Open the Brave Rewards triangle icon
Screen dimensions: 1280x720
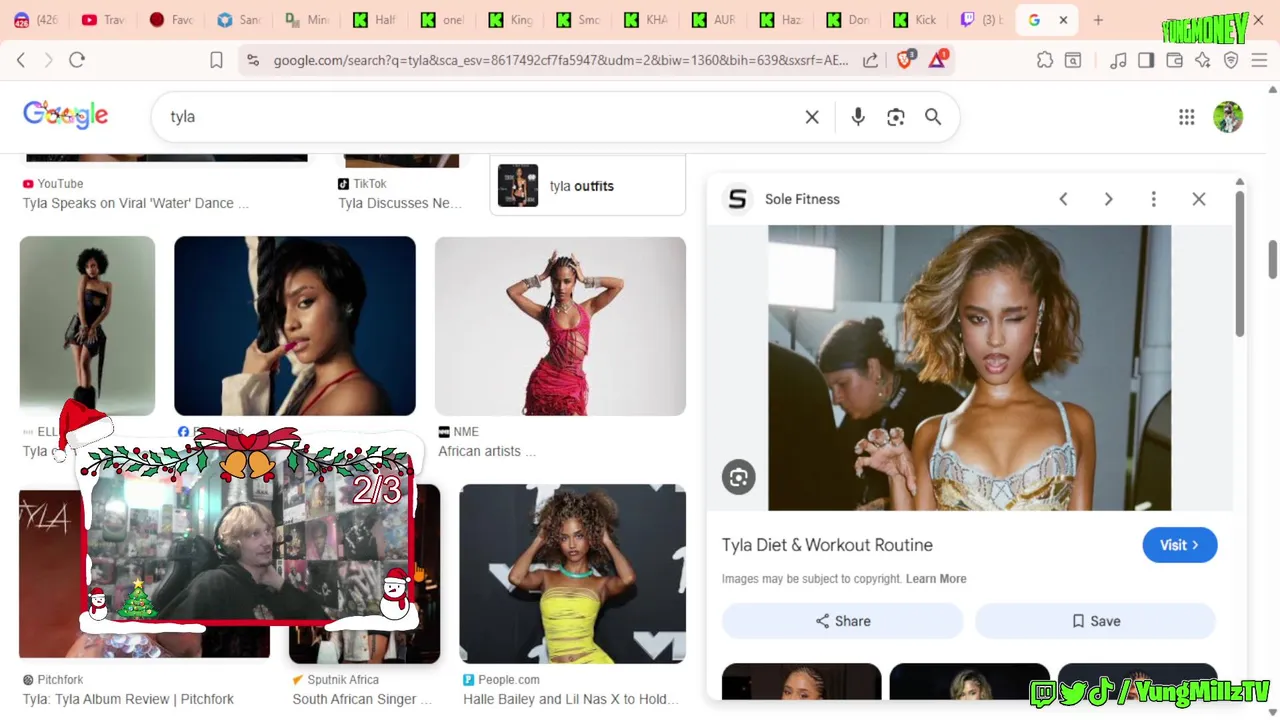pyautogui.click(x=938, y=60)
